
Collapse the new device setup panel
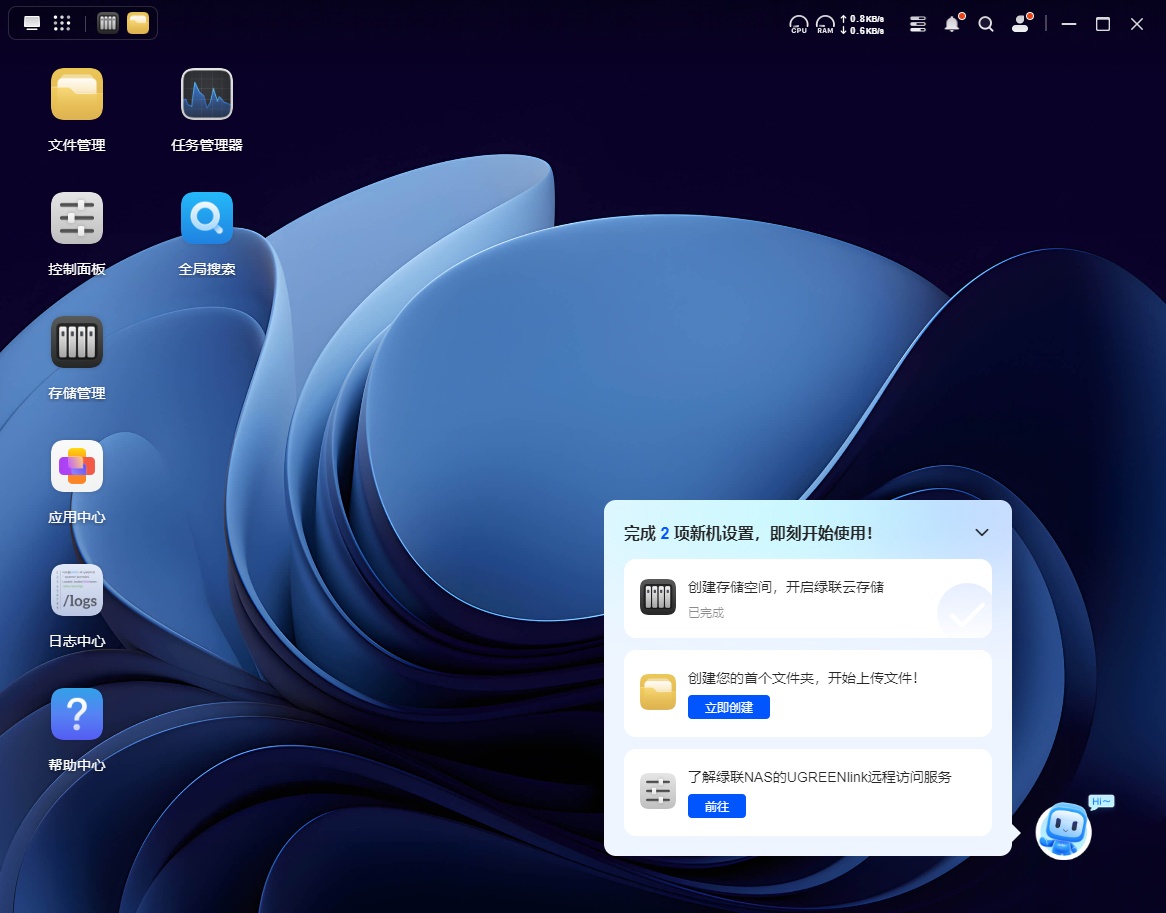tap(982, 533)
